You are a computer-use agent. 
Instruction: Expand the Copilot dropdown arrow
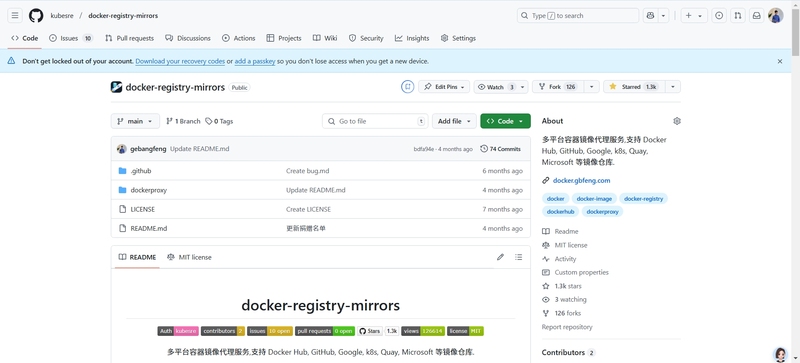coord(663,16)
